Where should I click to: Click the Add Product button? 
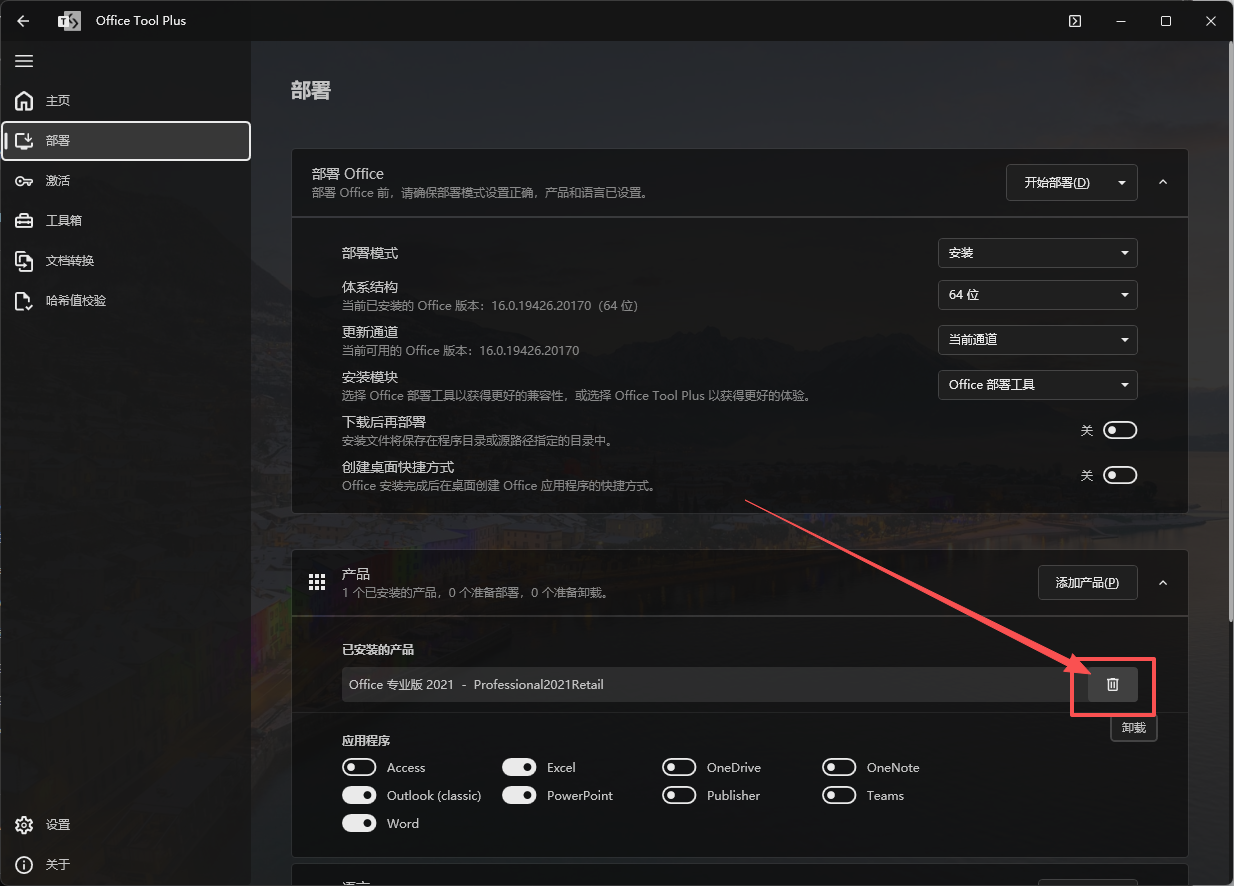pos(1087,583)
